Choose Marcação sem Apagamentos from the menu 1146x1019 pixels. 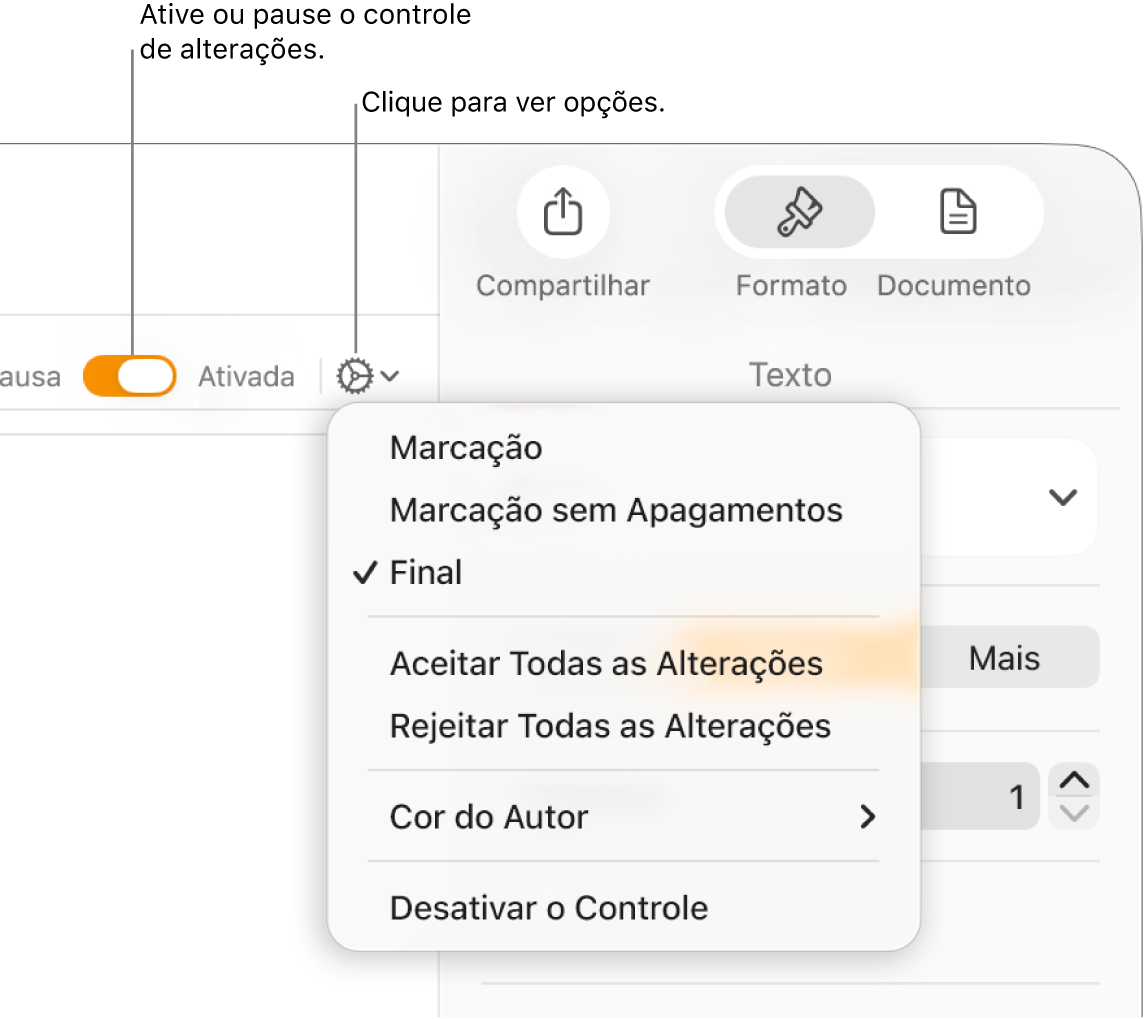click(615, 509)
